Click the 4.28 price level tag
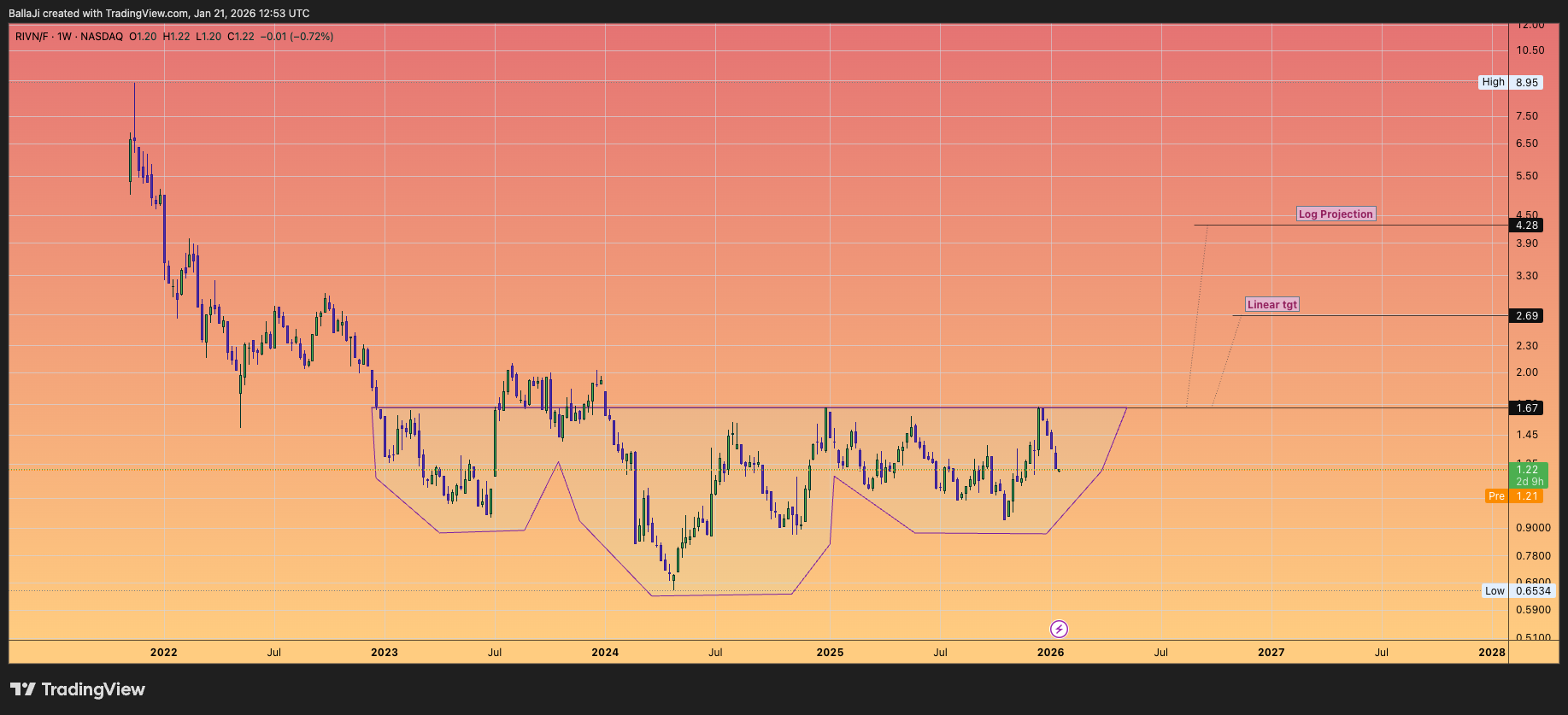Screen dimensions: 1568x715 (x=1527, y=226)
